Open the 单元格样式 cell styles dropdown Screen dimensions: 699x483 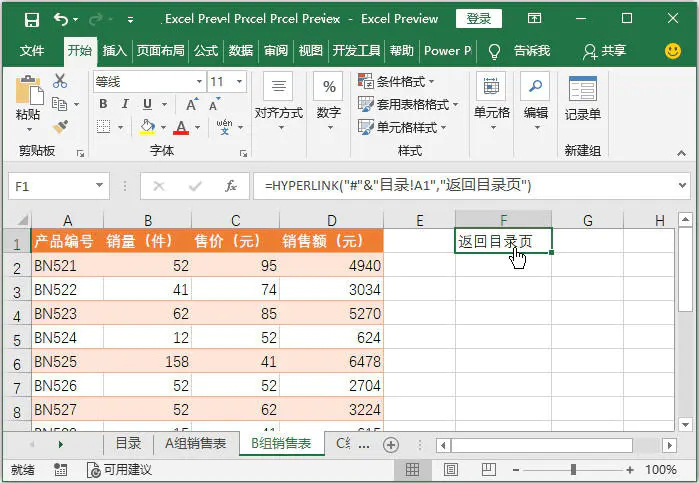point(402,128)
